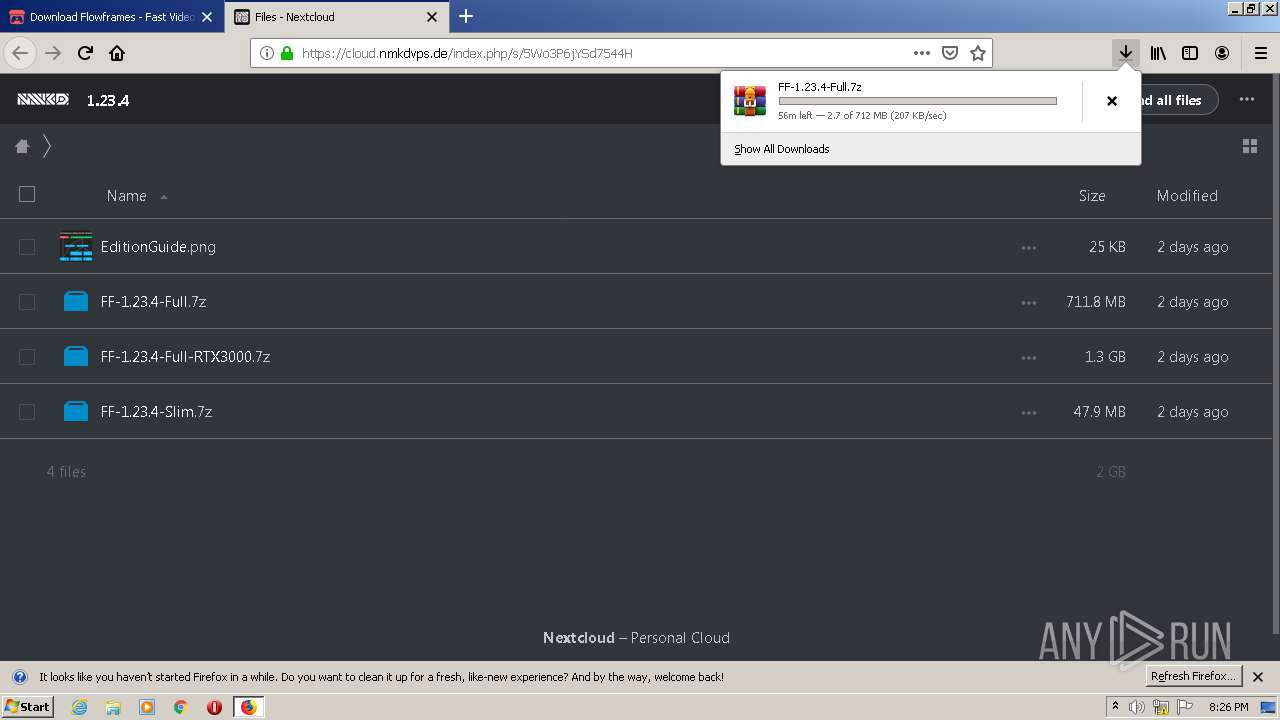
Task: Open actions menu for EditionGuide.png
Action: click(x=1029, y=247)
